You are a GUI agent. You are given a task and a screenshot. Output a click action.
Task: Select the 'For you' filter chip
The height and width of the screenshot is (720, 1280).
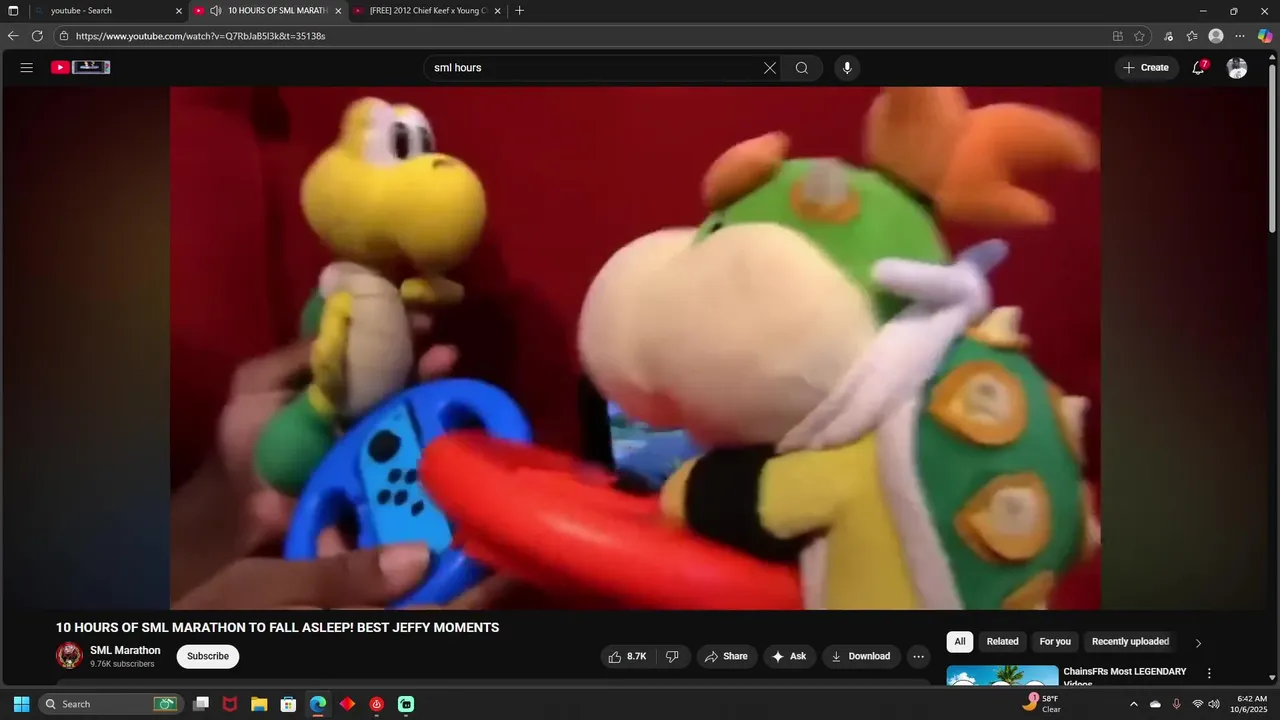(x=1055, y=642)
